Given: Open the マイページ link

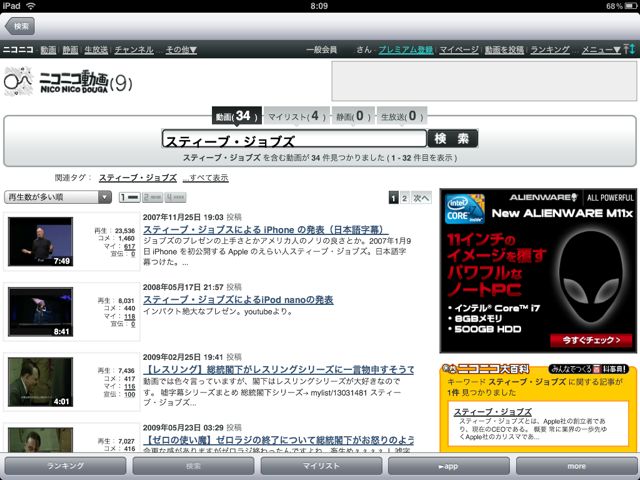Looking at the screenshot, I should point(459,50).
